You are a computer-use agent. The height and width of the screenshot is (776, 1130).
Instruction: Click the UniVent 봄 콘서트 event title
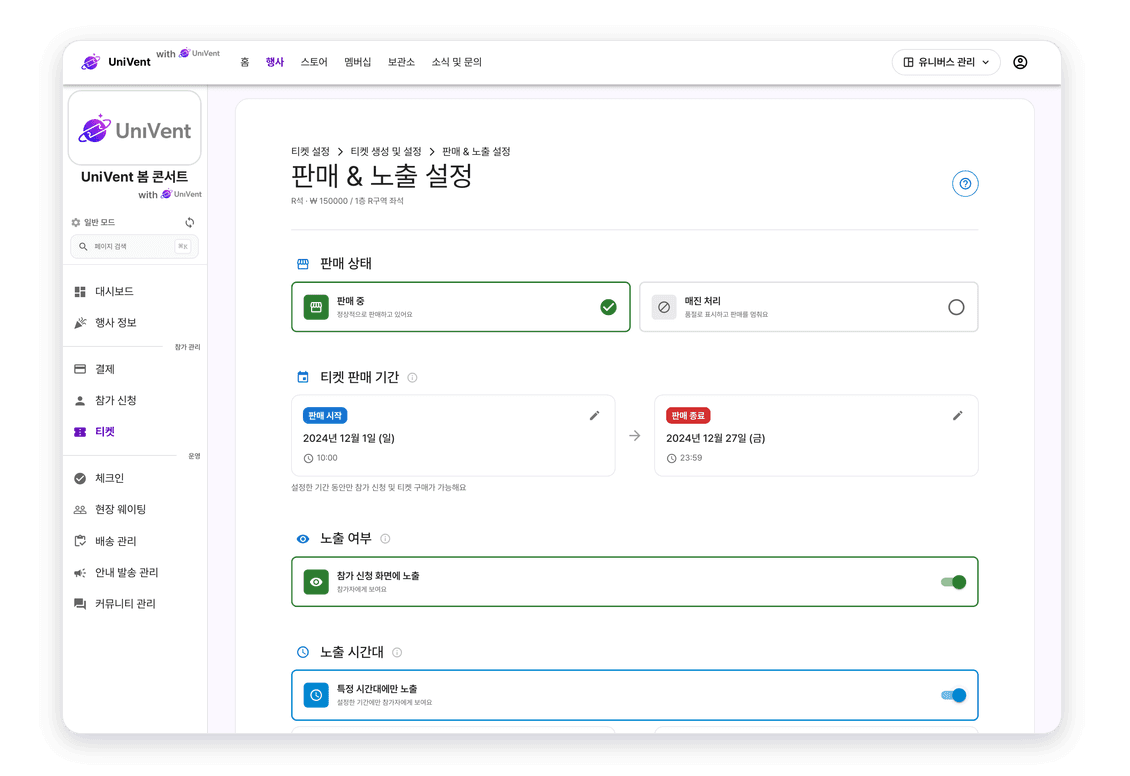(135, 177)
